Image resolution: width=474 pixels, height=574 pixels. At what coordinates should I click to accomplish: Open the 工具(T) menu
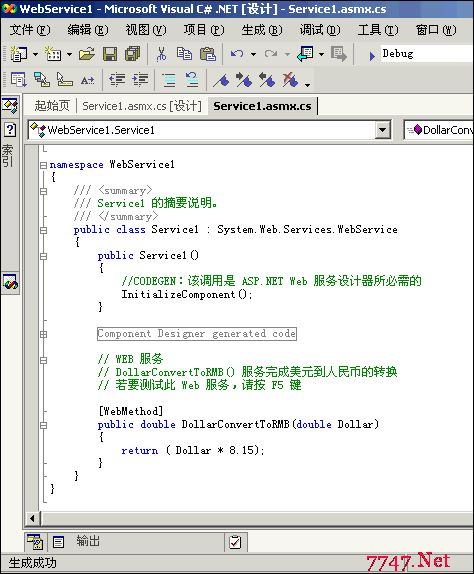(378, 30)
